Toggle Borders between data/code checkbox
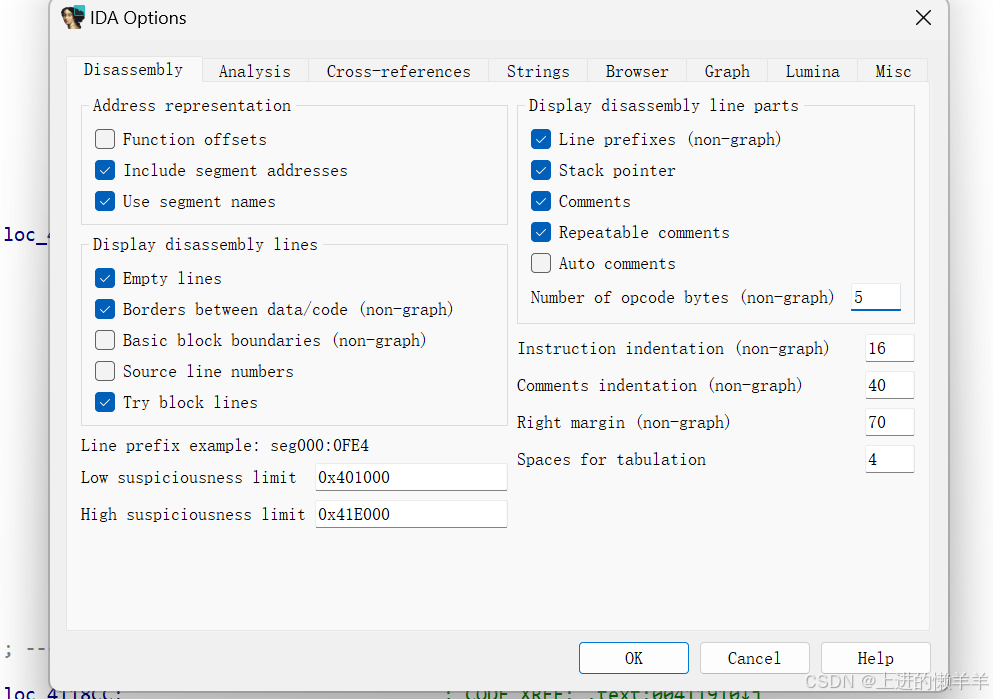 pos(104,309)
